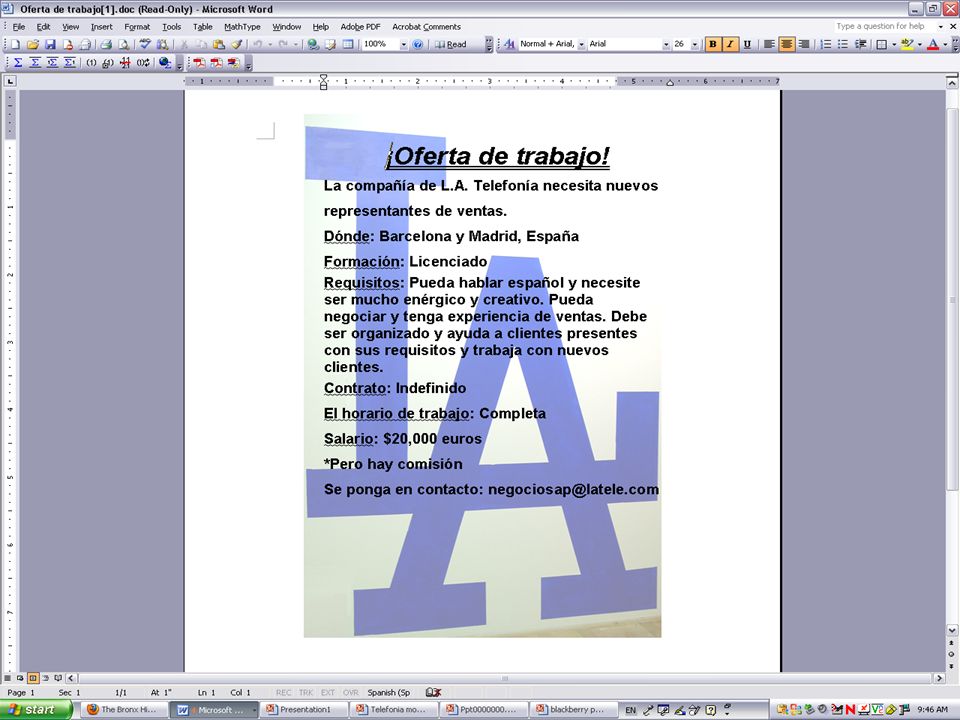Expand the borders dropdown arrow
Screen dimensions: 960x720
[894, 44]
